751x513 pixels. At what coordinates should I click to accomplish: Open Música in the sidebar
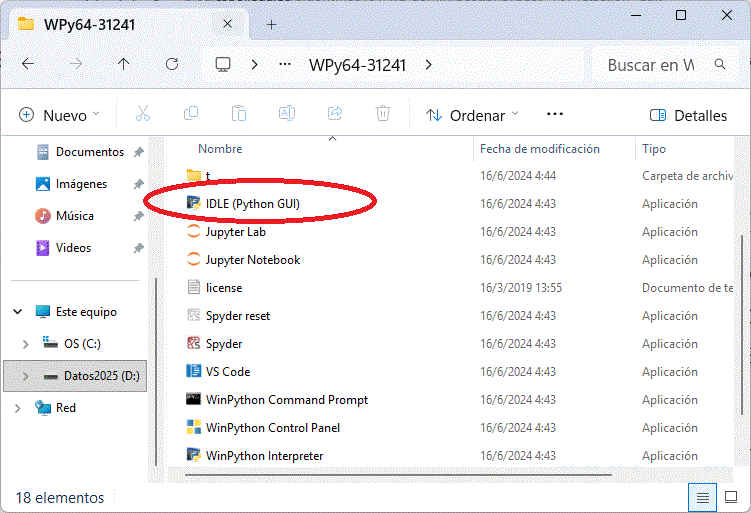pos(74,216)
